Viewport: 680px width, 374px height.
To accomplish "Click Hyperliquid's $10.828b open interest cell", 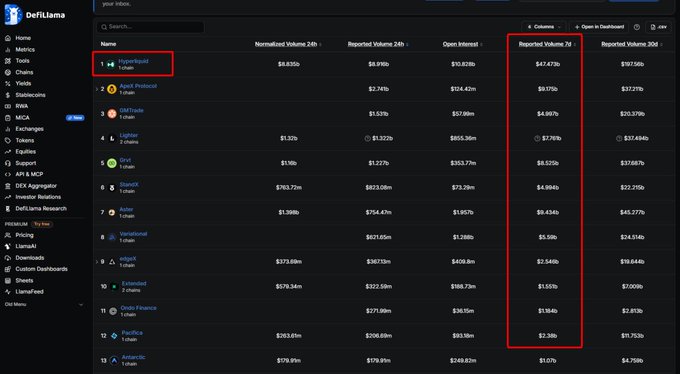I will [x=463, y=64].
